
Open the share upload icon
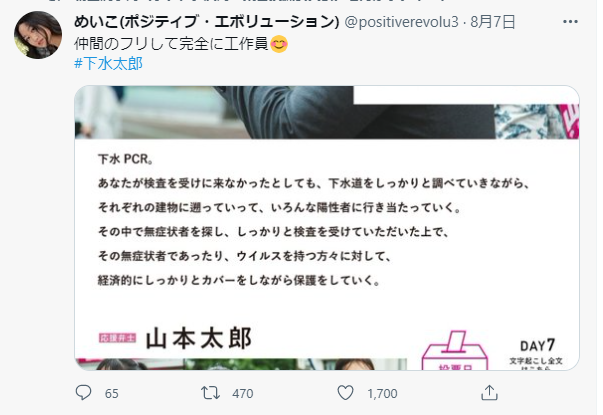tap(489, 393)
